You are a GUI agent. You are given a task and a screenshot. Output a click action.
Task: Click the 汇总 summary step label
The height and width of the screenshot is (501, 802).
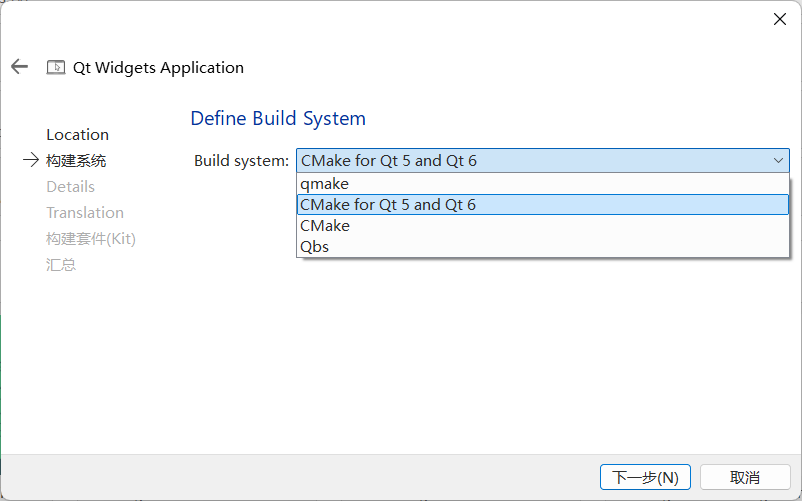pos(61,265)
